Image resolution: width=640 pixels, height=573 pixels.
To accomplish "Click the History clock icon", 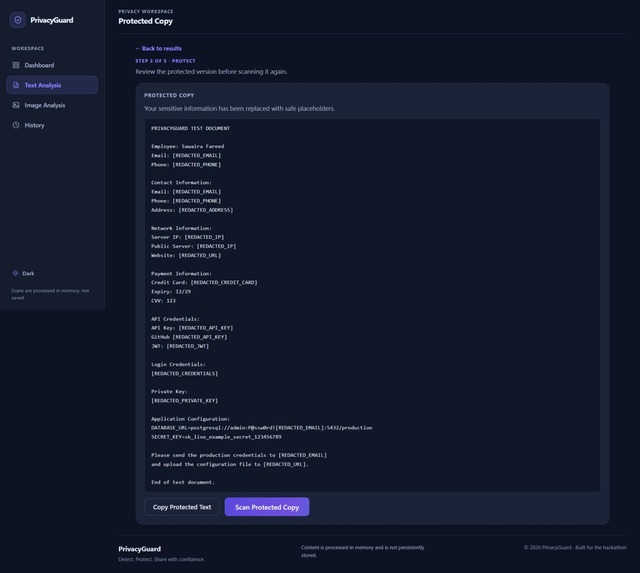I will coord(16,125).
